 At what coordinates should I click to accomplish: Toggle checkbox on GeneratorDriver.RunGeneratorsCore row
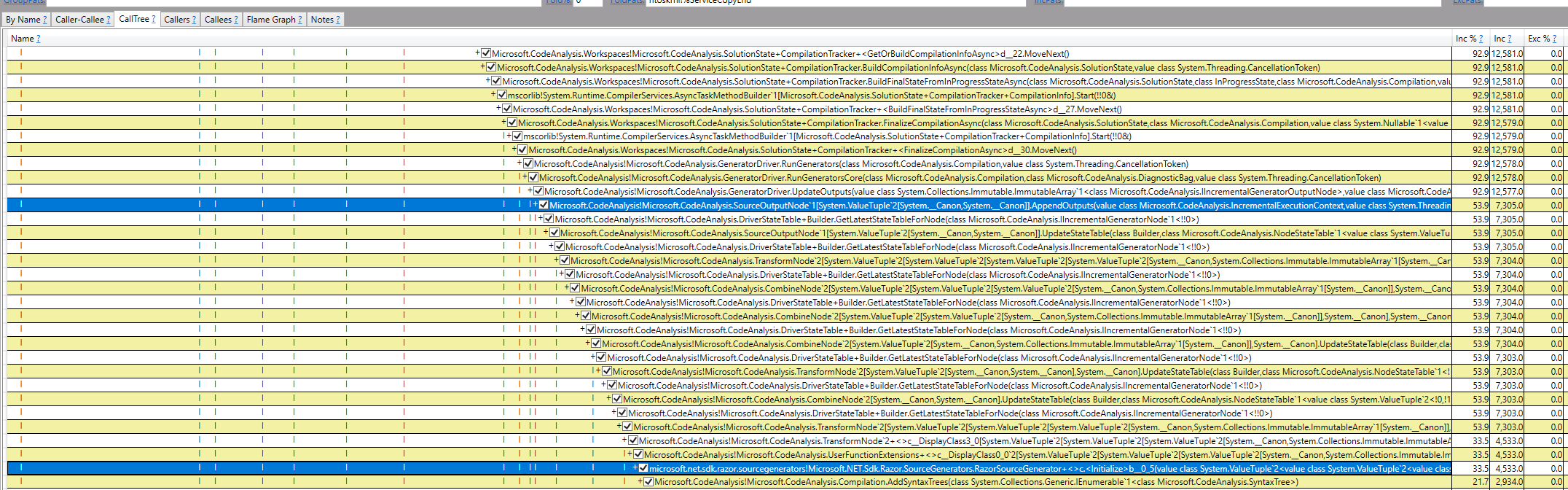pos(533,178)
